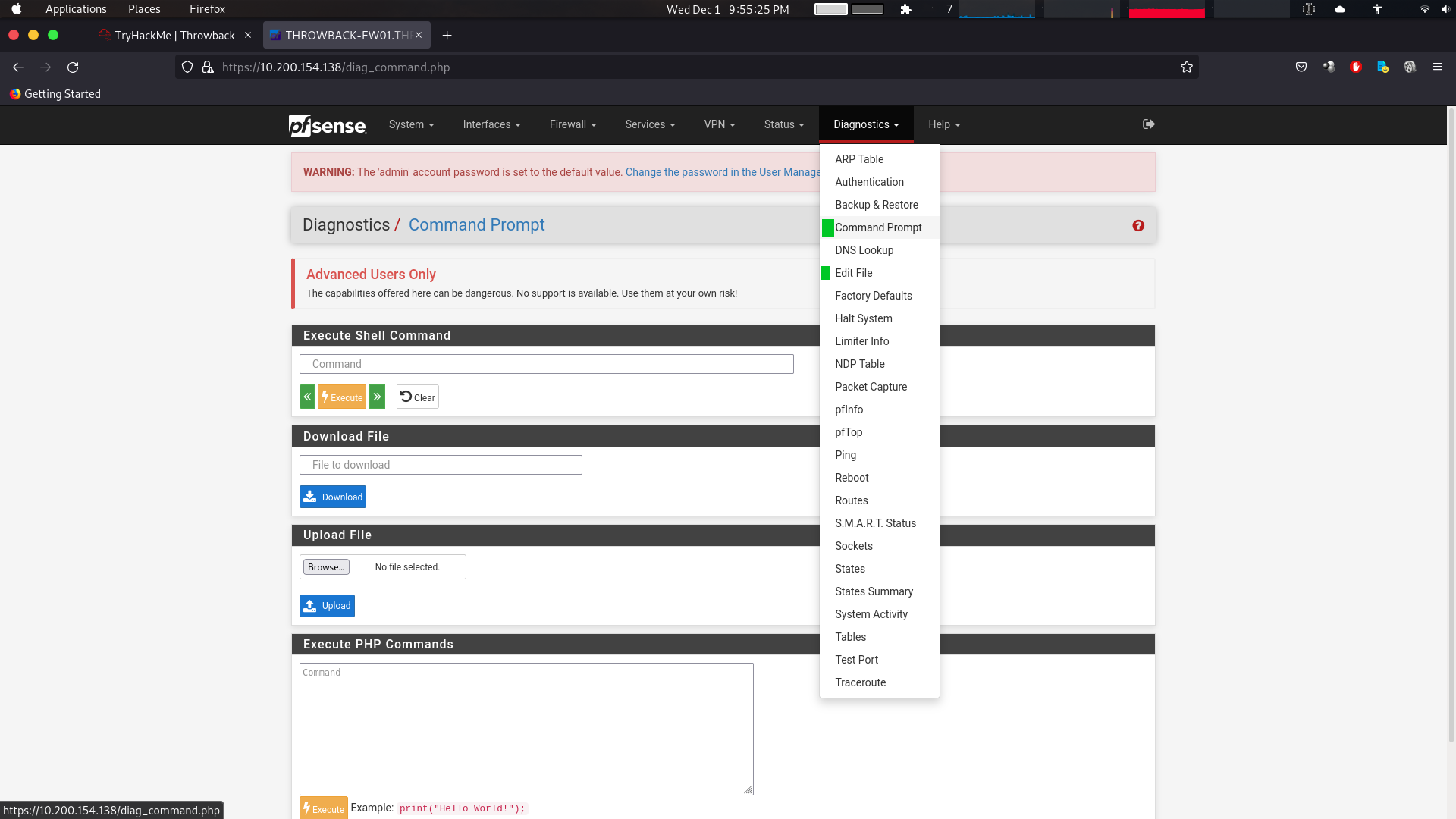Bookmark this page with the star icon
Viewport: 1456px width, 819px height.
pos(1187,67)
